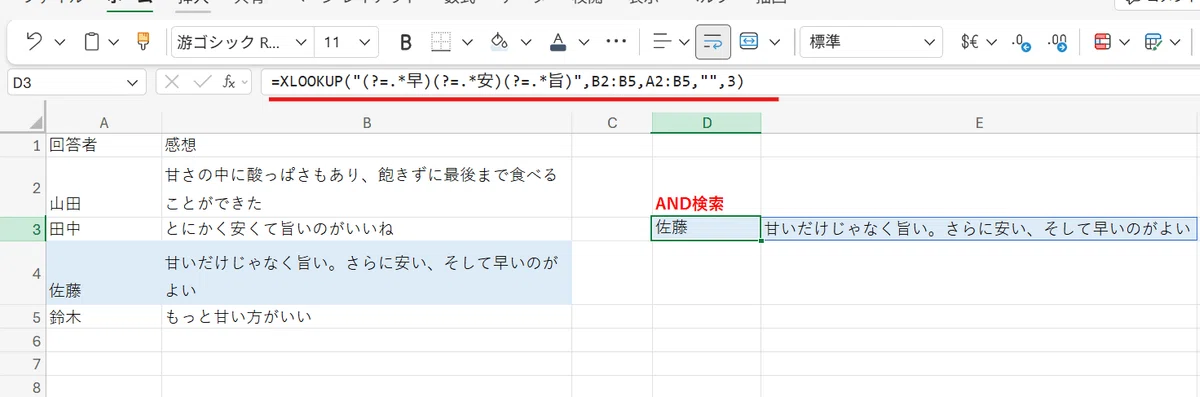Screen dimensions: 1200x397
Task: Click cell containing 感想 header
Action: [367, 145]
